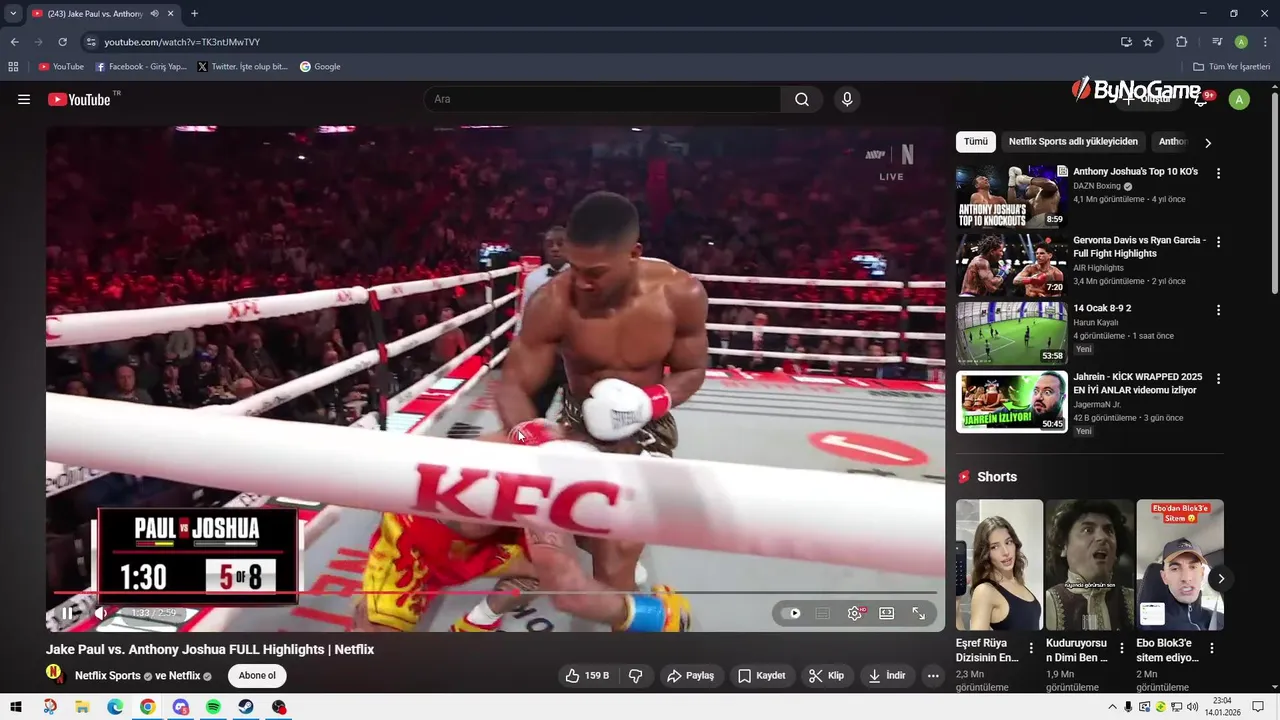Open the Facebook bookmark
Screen dimensions: 1280x720
[141, 67]
